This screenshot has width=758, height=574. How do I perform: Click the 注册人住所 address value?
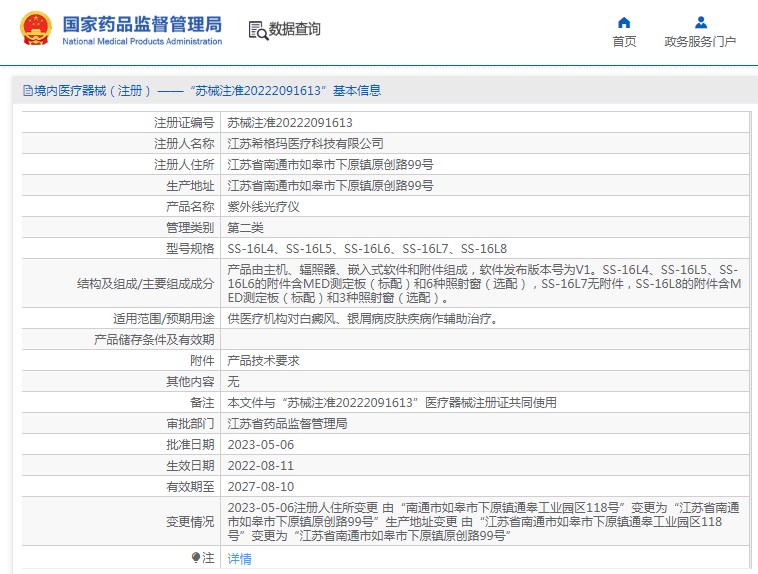click(x=330, y=165)
